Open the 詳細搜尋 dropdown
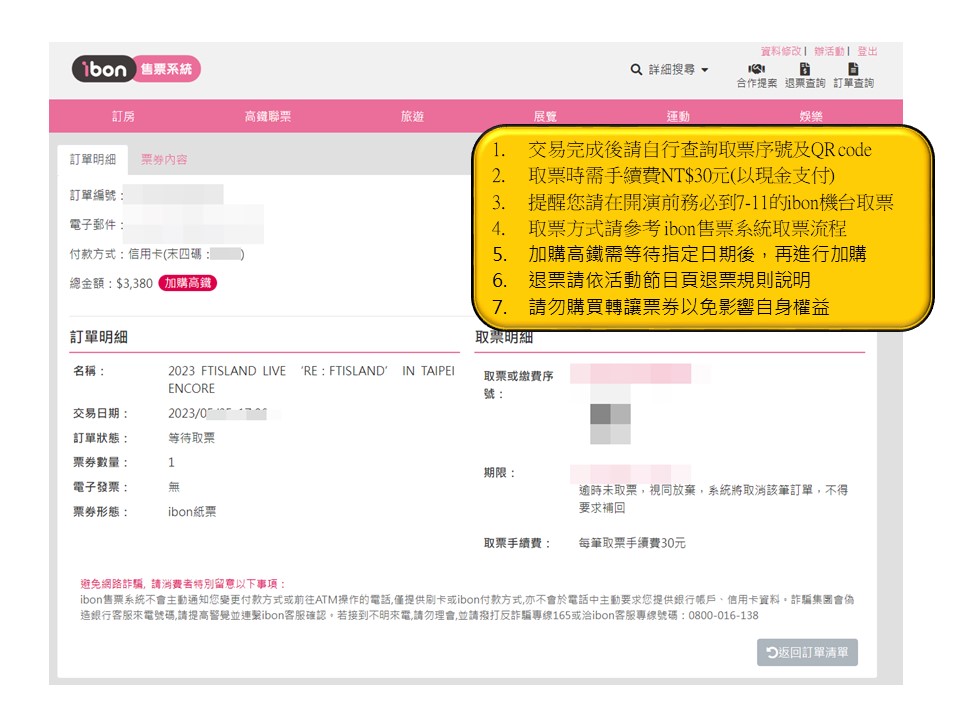 (x=678, y=70)
